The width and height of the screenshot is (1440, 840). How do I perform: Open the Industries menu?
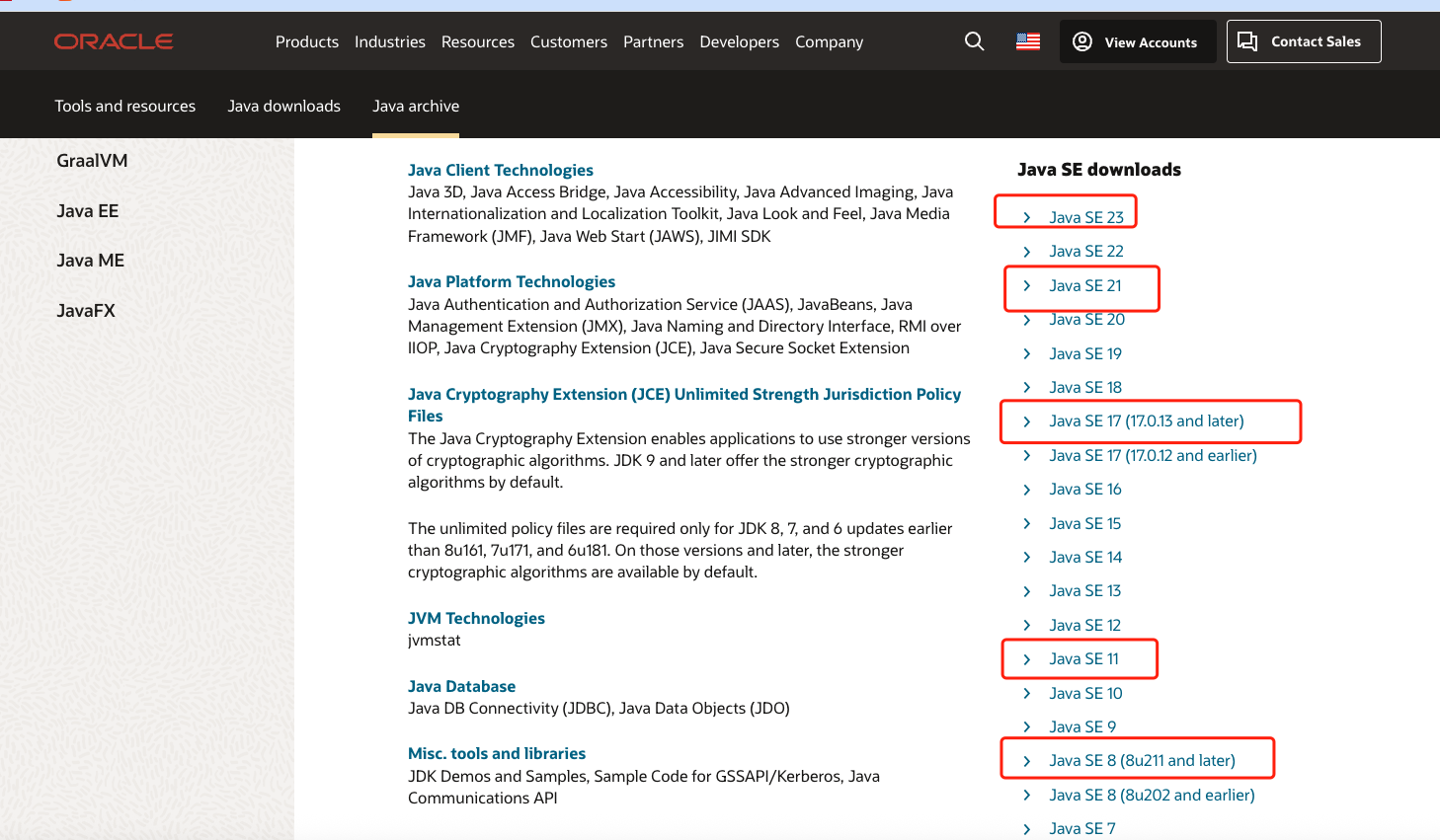tap(390, 41)
